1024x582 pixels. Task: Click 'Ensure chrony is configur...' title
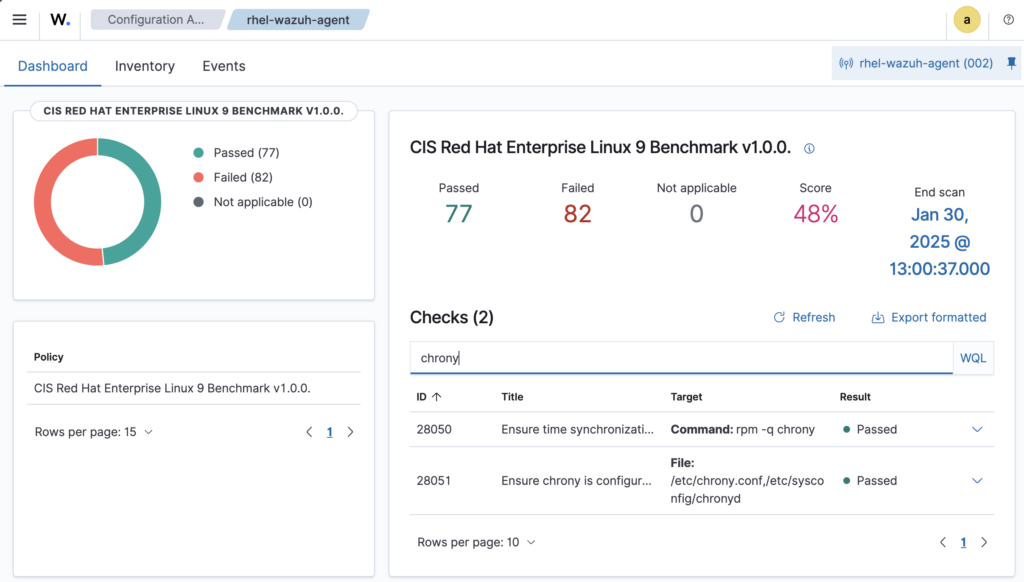click(576, 481)
